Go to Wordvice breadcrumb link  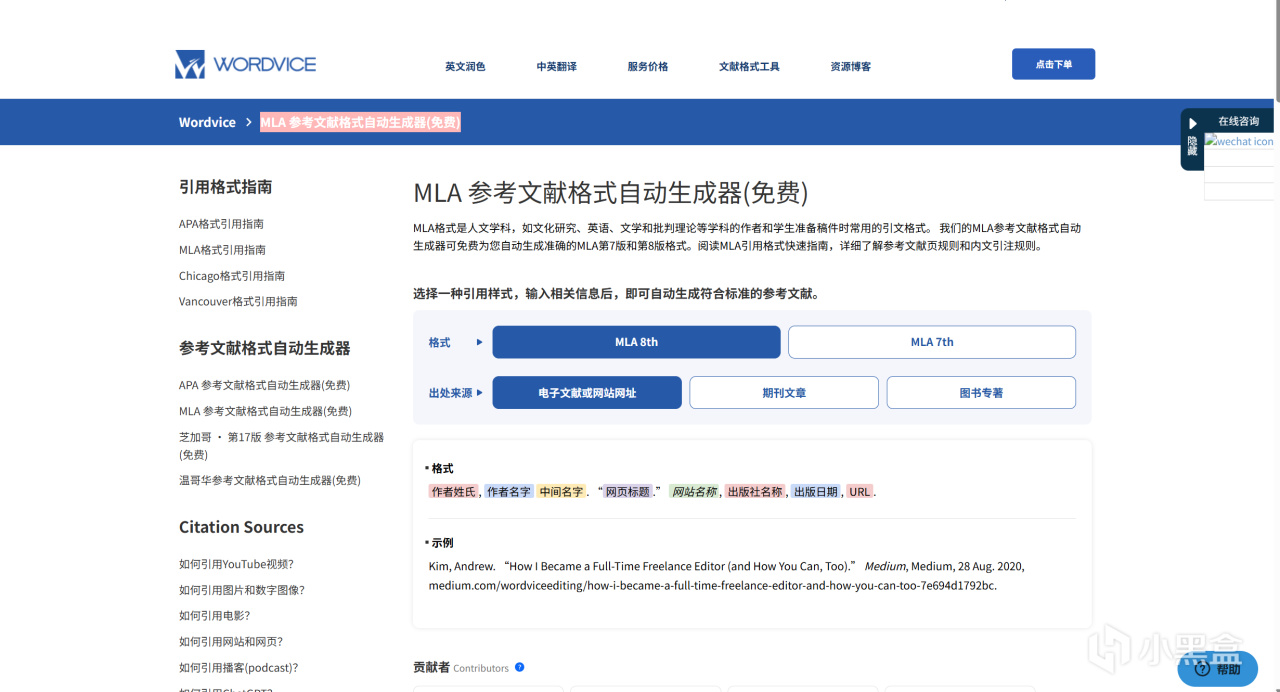coord(207,122)
